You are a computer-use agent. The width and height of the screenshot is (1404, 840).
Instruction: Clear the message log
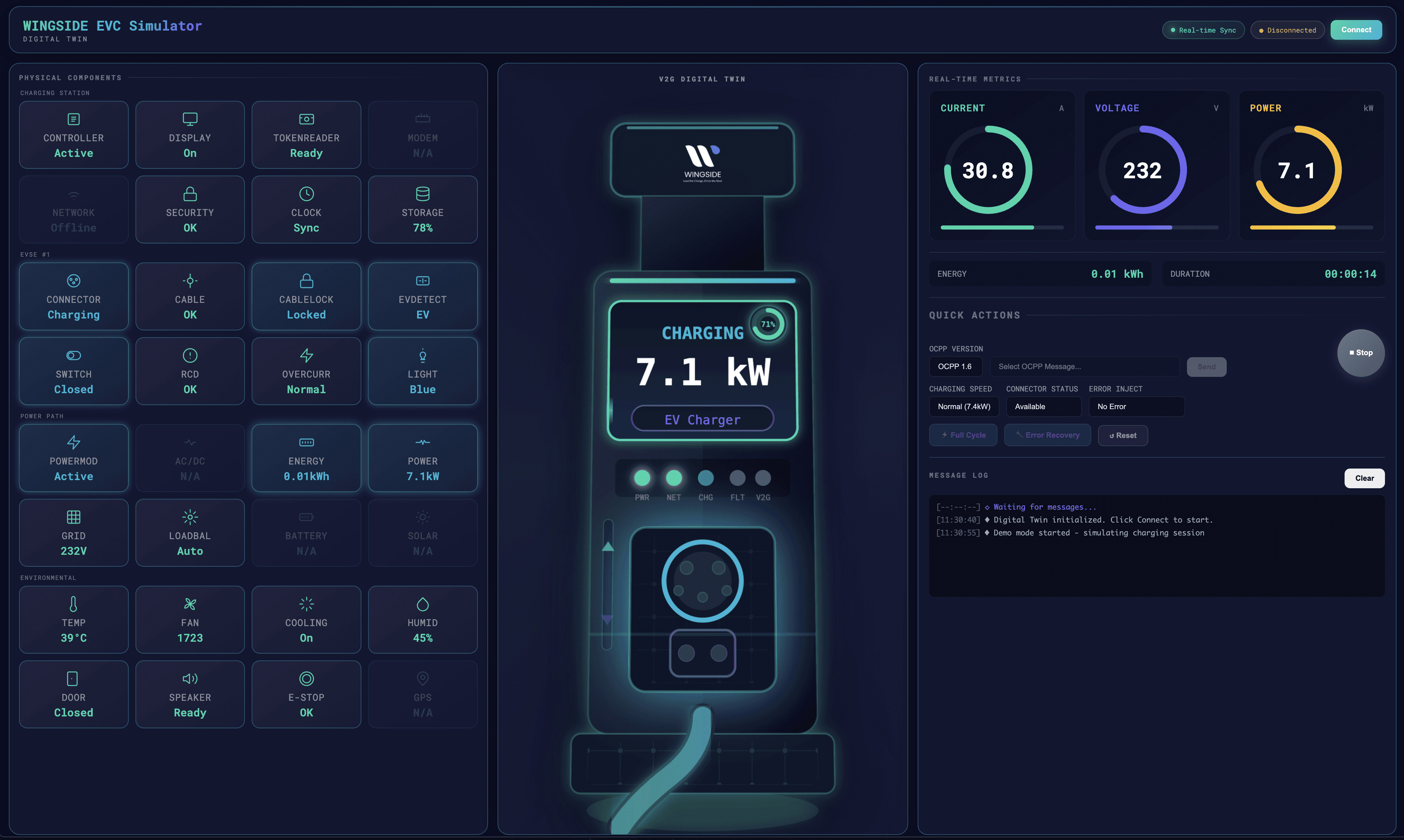pyautogui.click(x=1364, y=478)
